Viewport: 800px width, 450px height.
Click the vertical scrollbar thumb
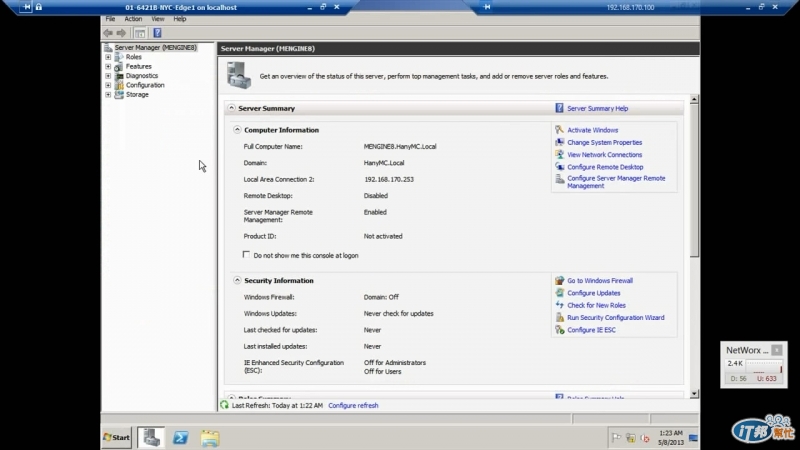(x=694, y=181)
